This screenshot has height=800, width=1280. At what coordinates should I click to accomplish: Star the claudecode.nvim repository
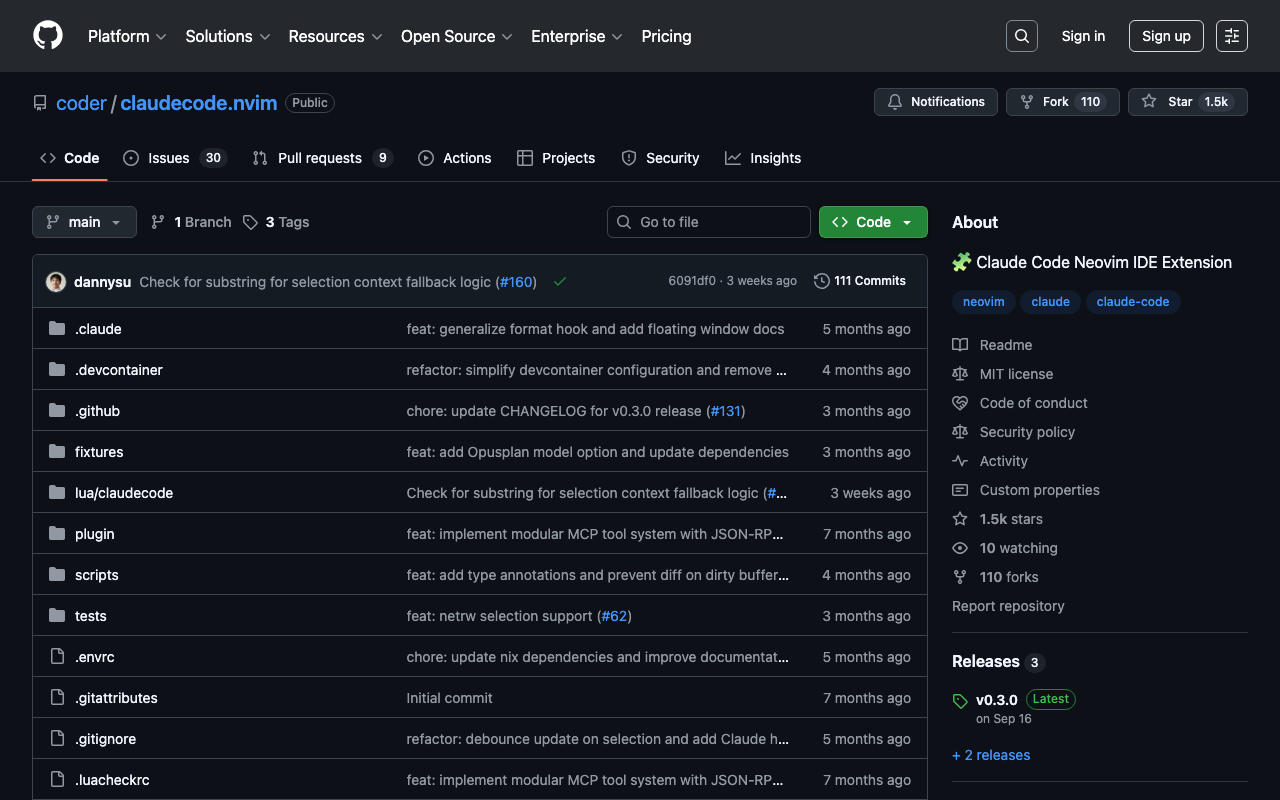1187,102
